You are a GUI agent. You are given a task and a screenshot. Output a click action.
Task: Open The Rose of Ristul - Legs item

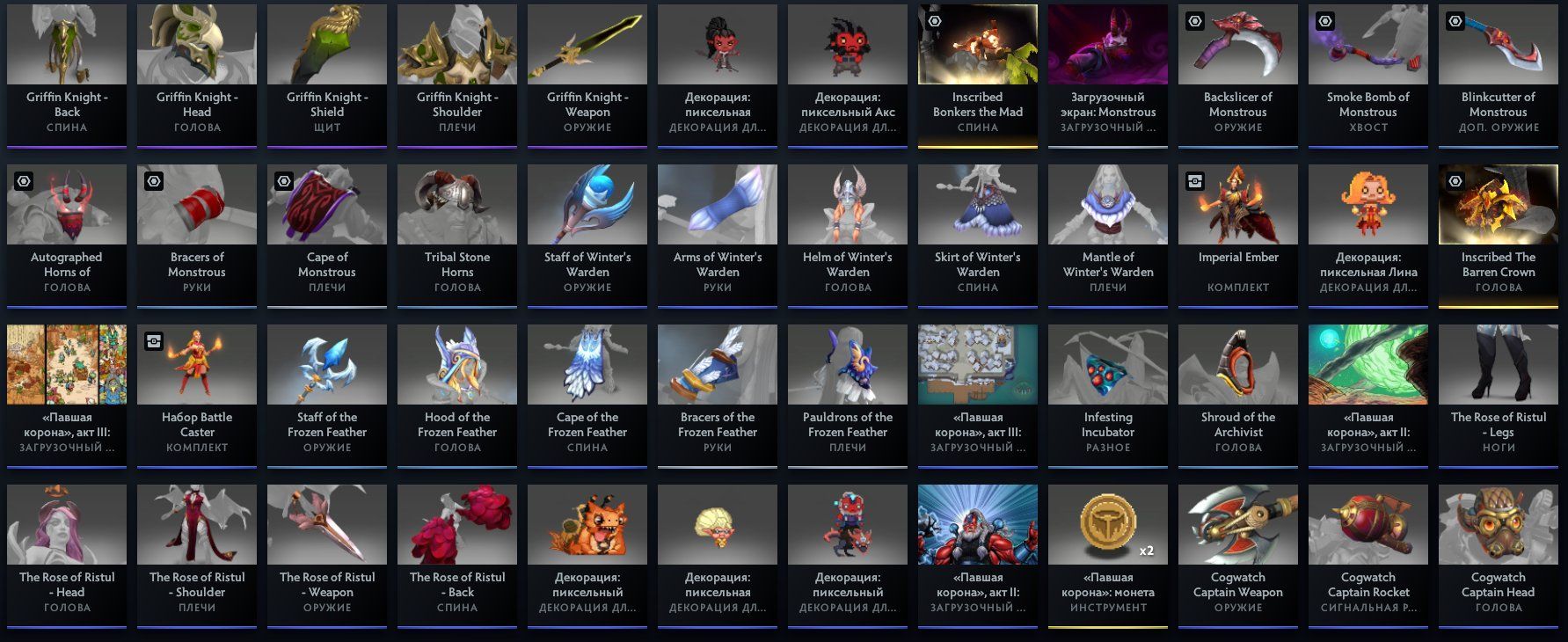point(1499,396)
